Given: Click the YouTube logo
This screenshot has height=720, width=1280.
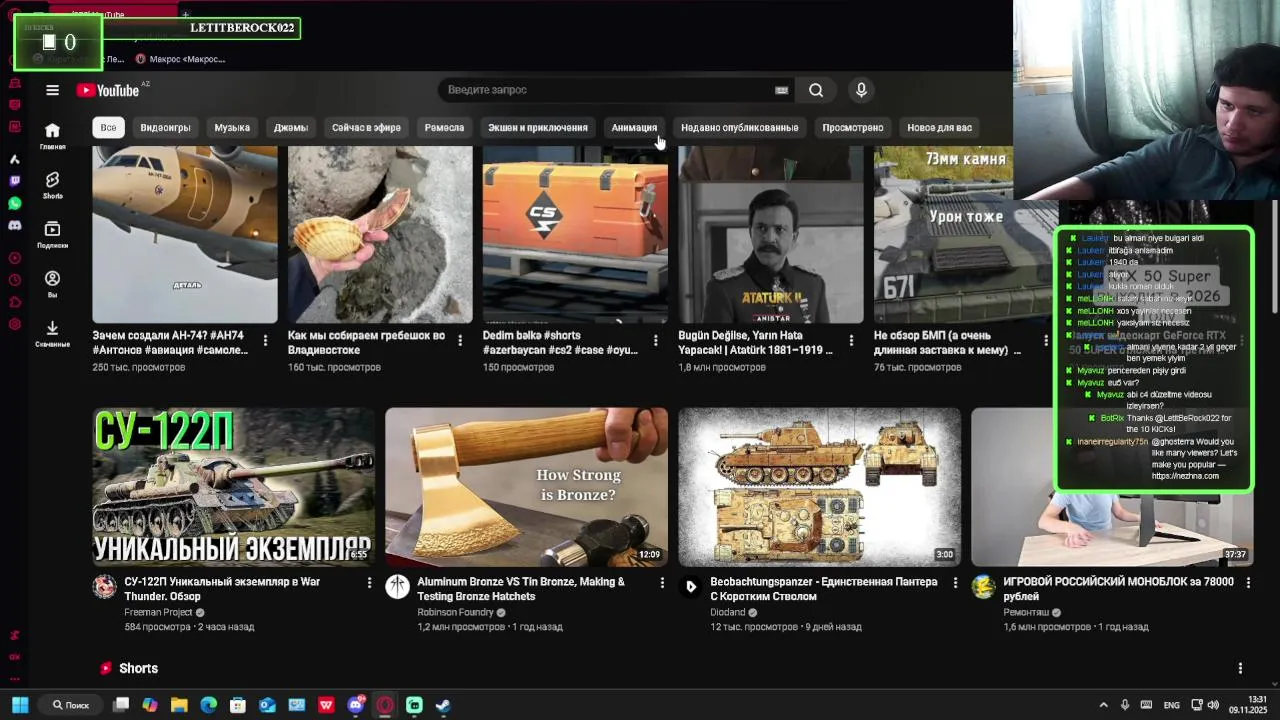Looking at the screenshot, I should 108,90.
